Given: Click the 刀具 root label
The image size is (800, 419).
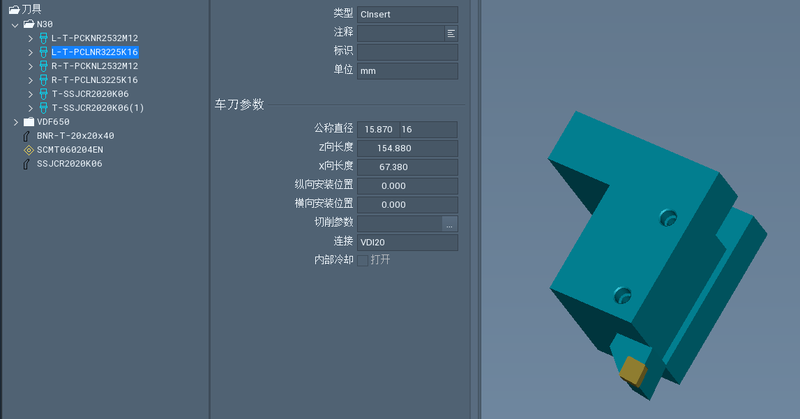Looking at the screenshot, I should [x=31, y=9].
